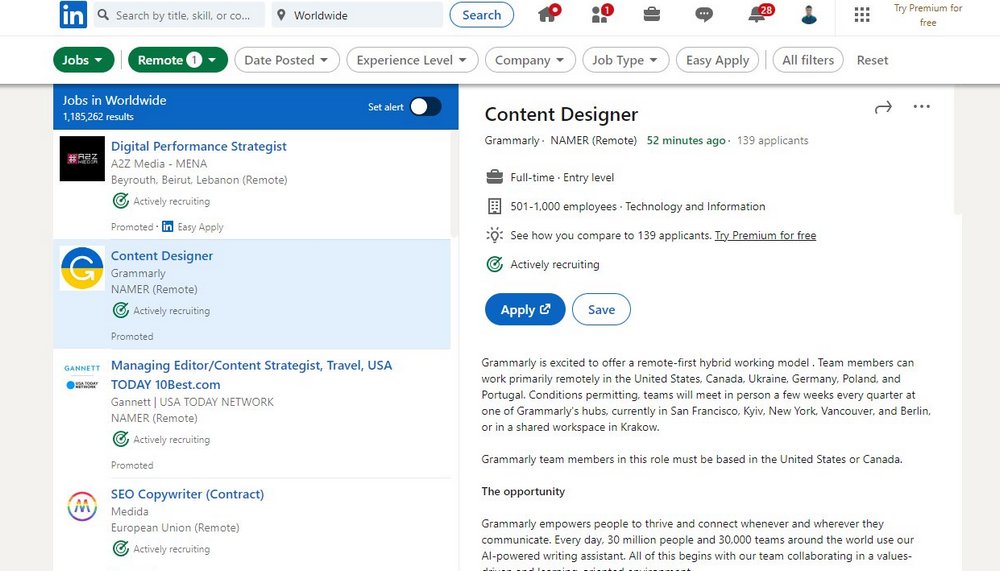Click the 'Full-time · Entry level' text
The height and width of the screenshot is (571, 1000).
(562, 177)
